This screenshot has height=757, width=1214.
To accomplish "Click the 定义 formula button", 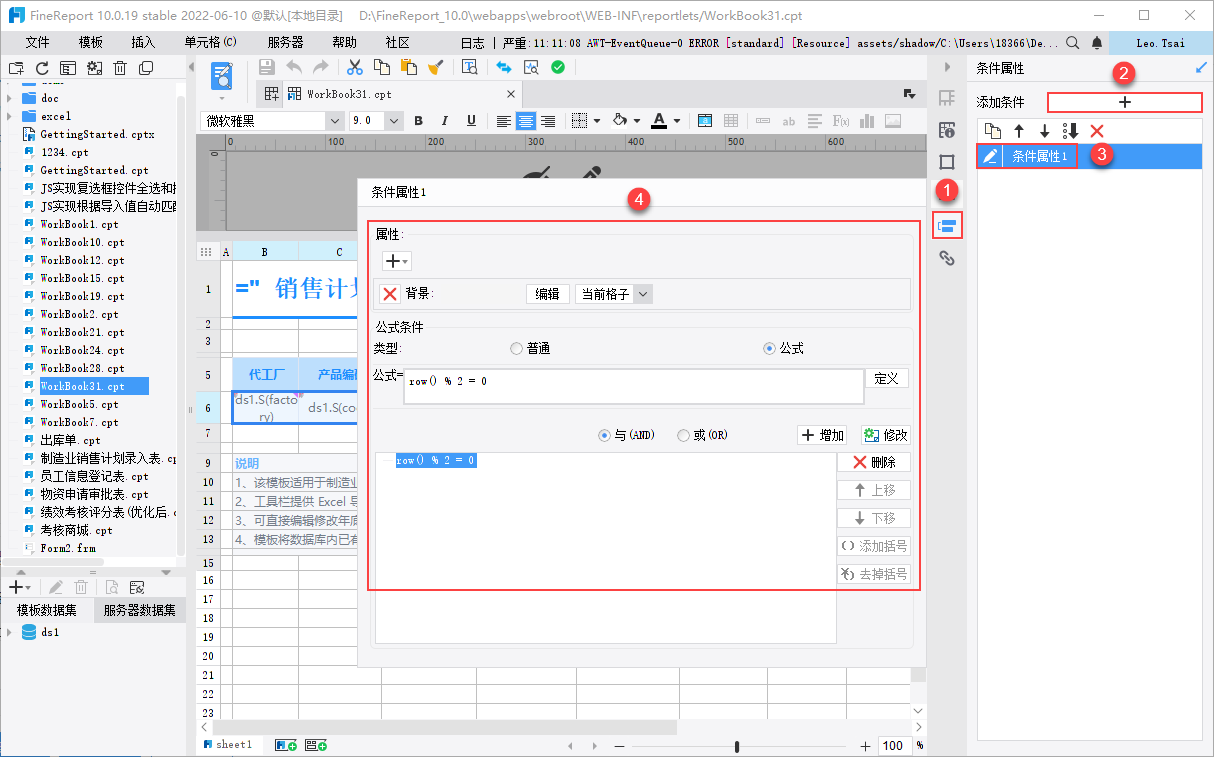I will pyautogui.click(x=887, y=378).
